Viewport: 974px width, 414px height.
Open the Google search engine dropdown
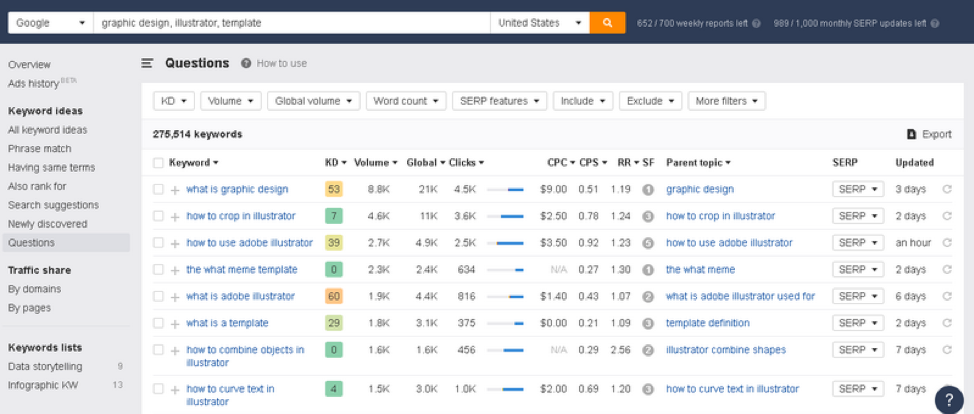(47, 23)
